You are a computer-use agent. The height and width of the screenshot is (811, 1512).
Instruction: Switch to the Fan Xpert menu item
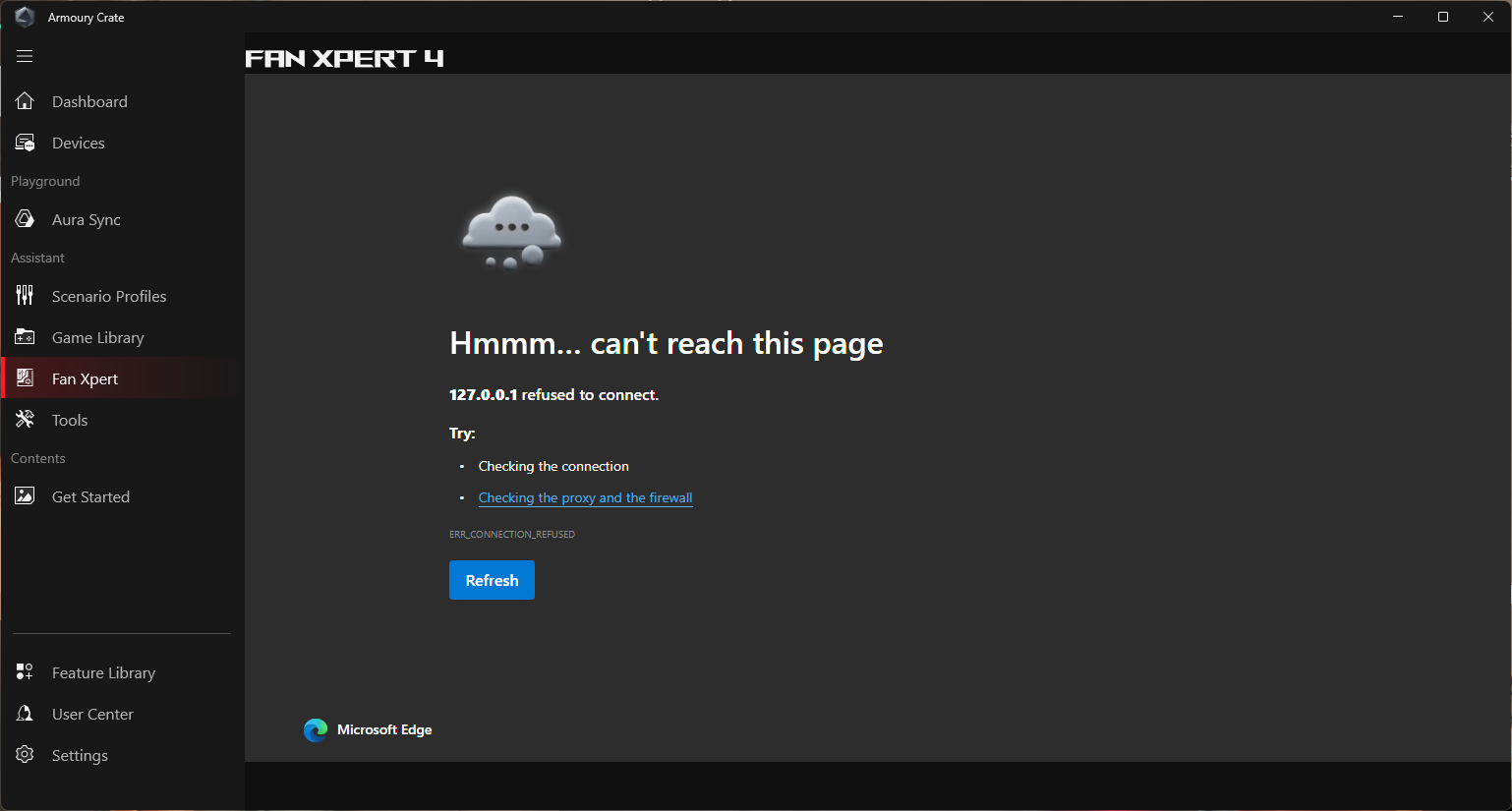pos(85,377)
